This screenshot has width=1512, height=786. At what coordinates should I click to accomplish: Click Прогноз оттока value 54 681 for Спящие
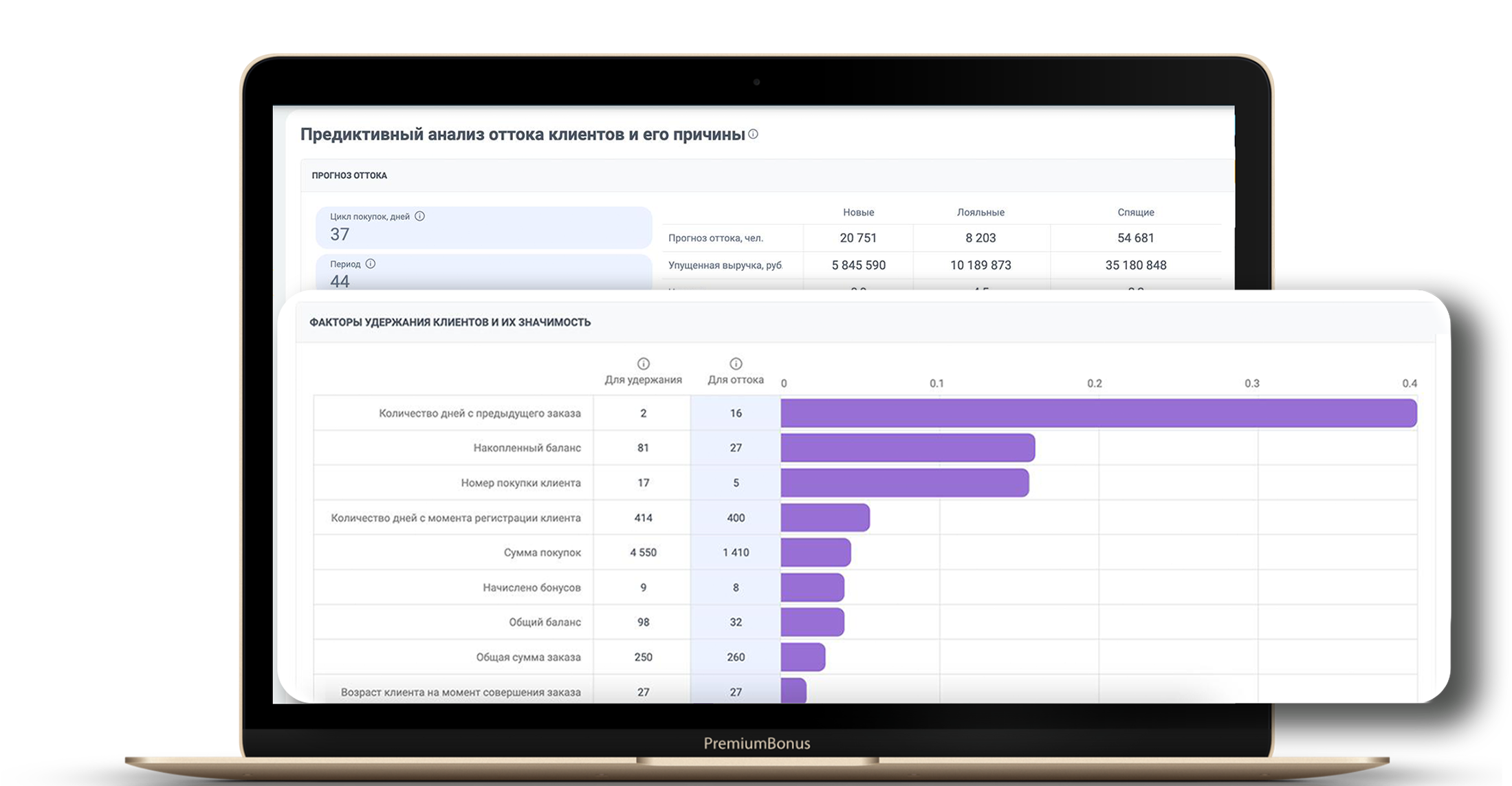pos(1135,238)
